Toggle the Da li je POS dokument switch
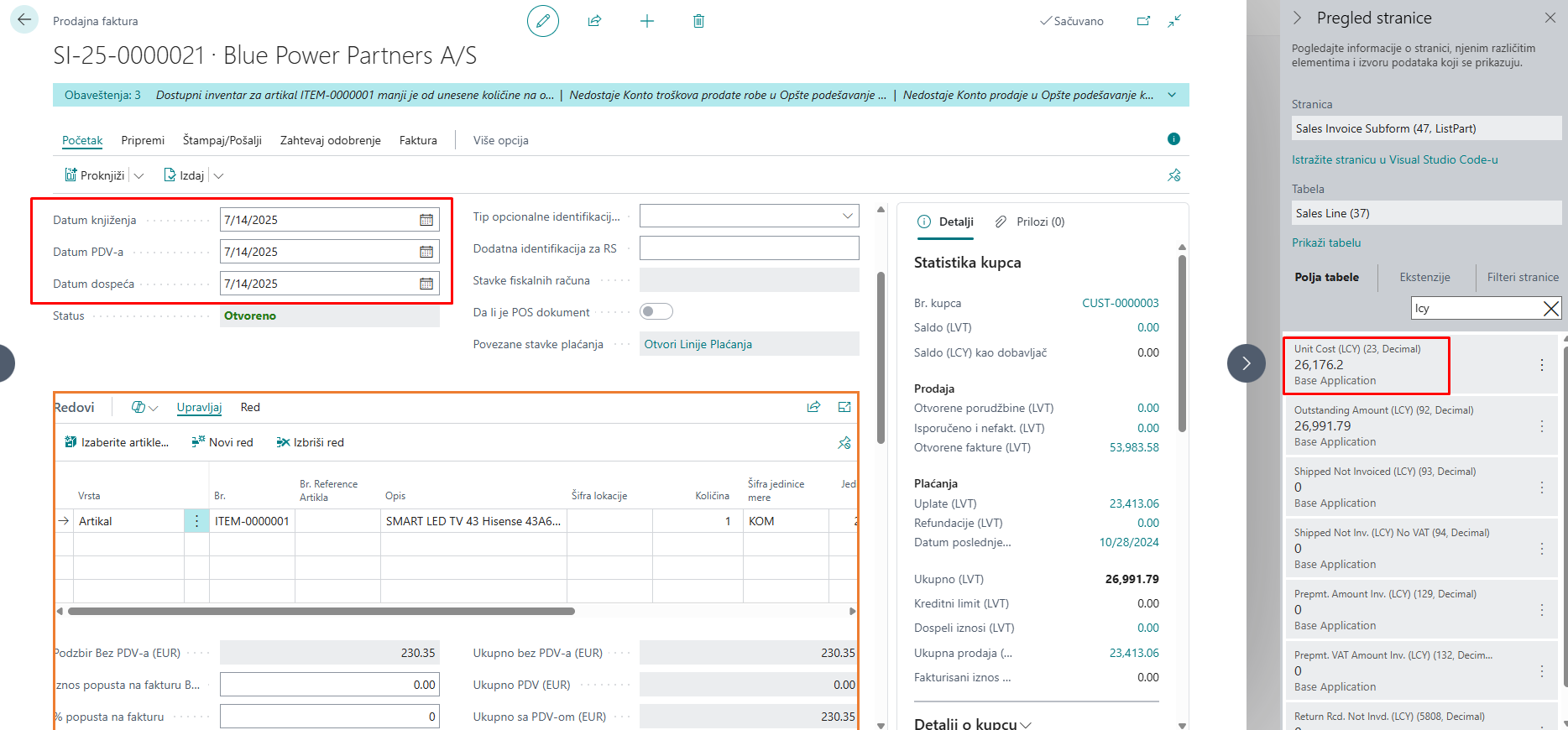The image size is (1568, 730). (x=656, y=312)
